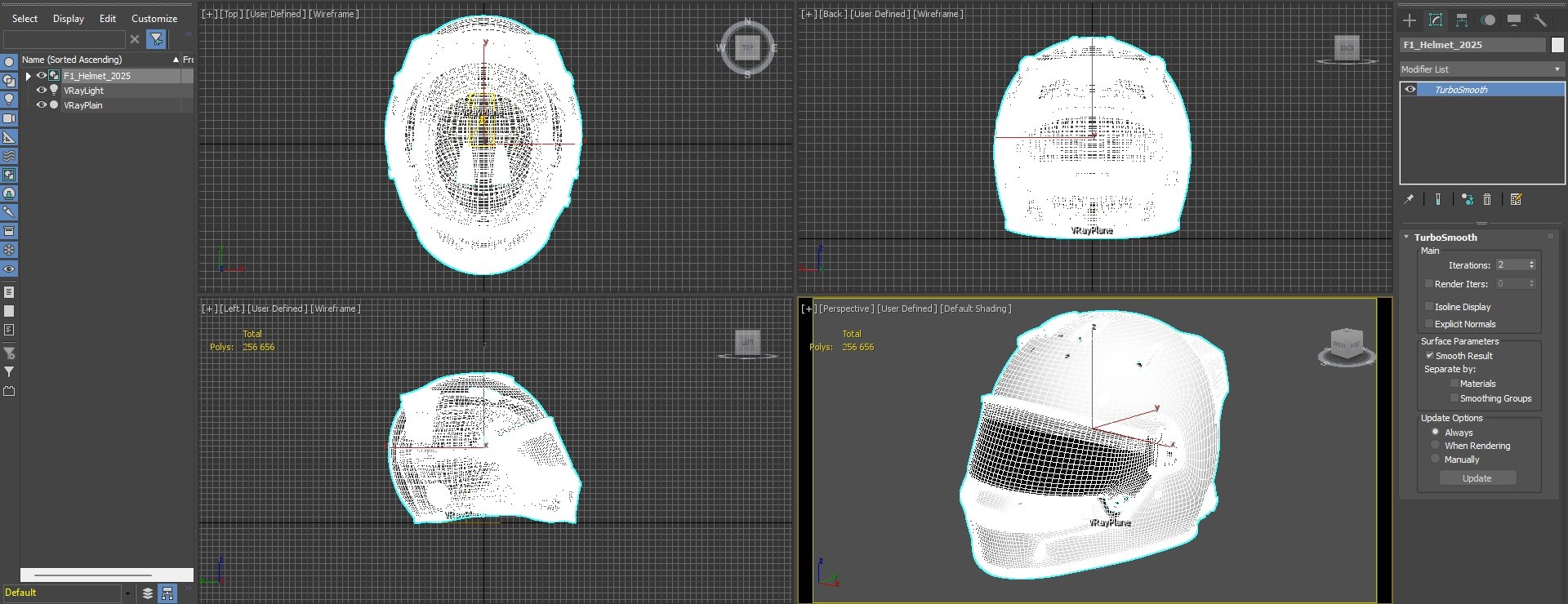Toggle shapes display filter in Scene Explorer
This screenshot has height=604, width=1568.
coord(9,81)
